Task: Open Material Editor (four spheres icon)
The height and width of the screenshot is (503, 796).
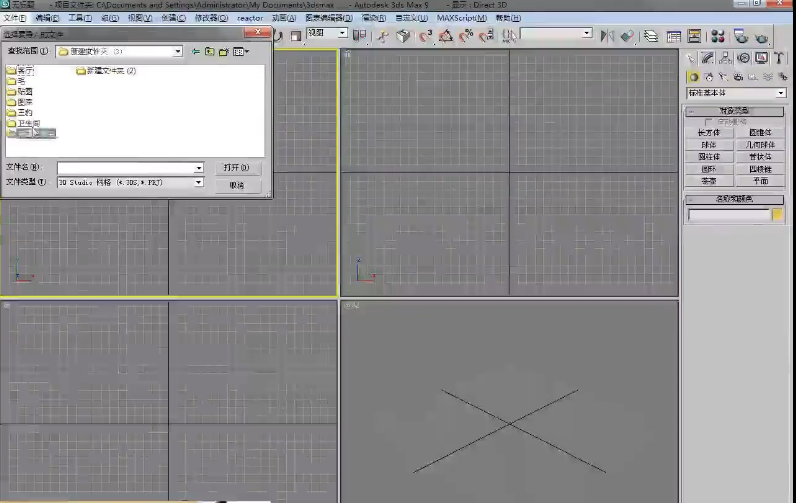Action: click(x=718, y=36)
